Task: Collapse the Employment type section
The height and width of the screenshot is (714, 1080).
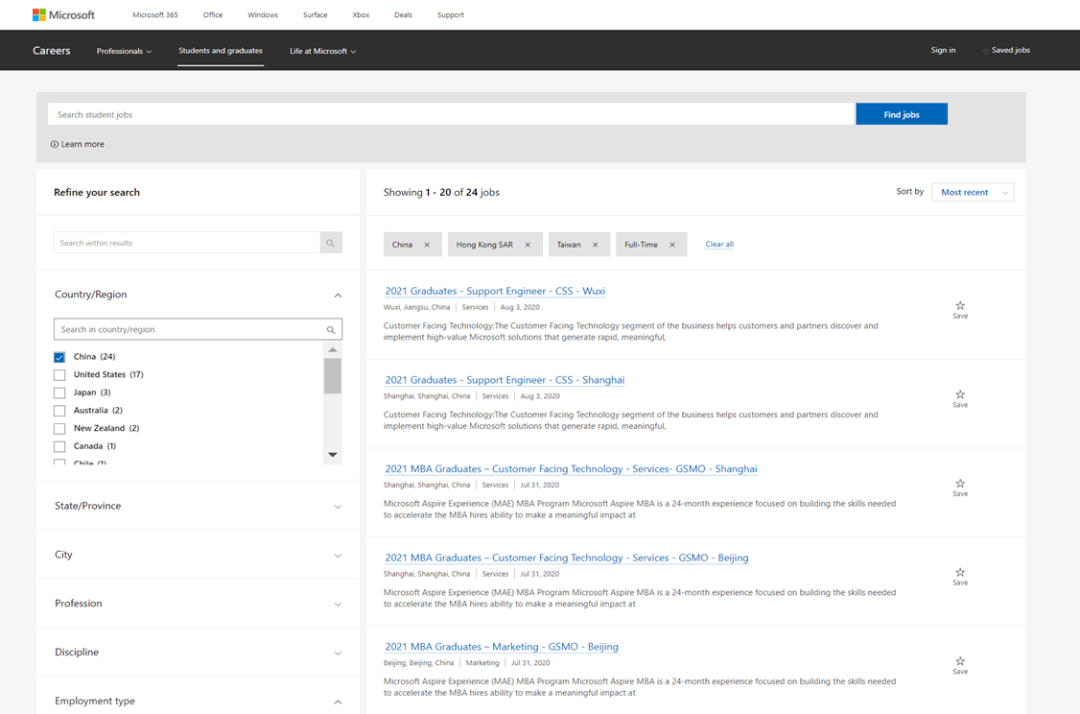Action: point(338,702)
